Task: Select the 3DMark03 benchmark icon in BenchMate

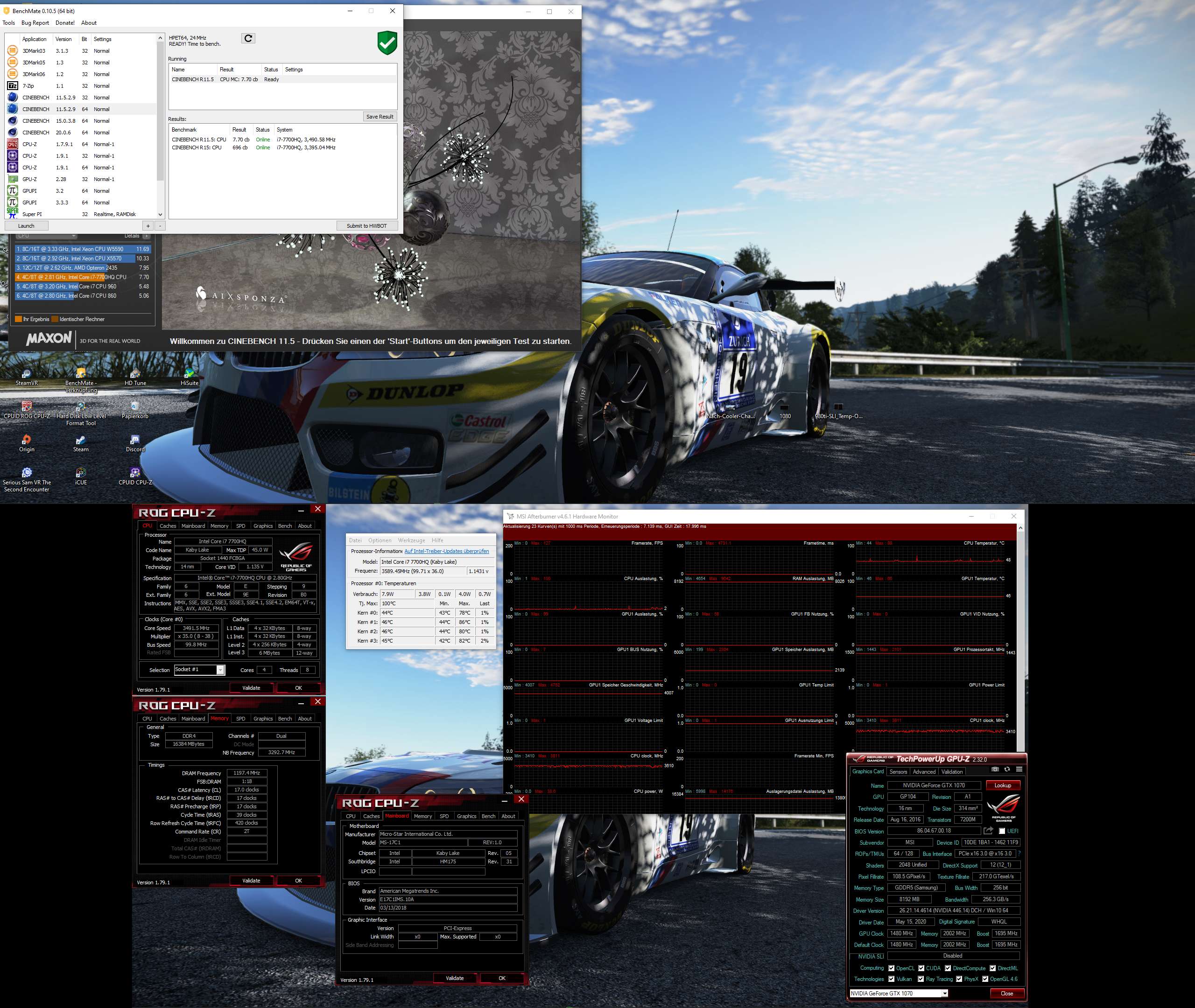Action: [12, 51]
